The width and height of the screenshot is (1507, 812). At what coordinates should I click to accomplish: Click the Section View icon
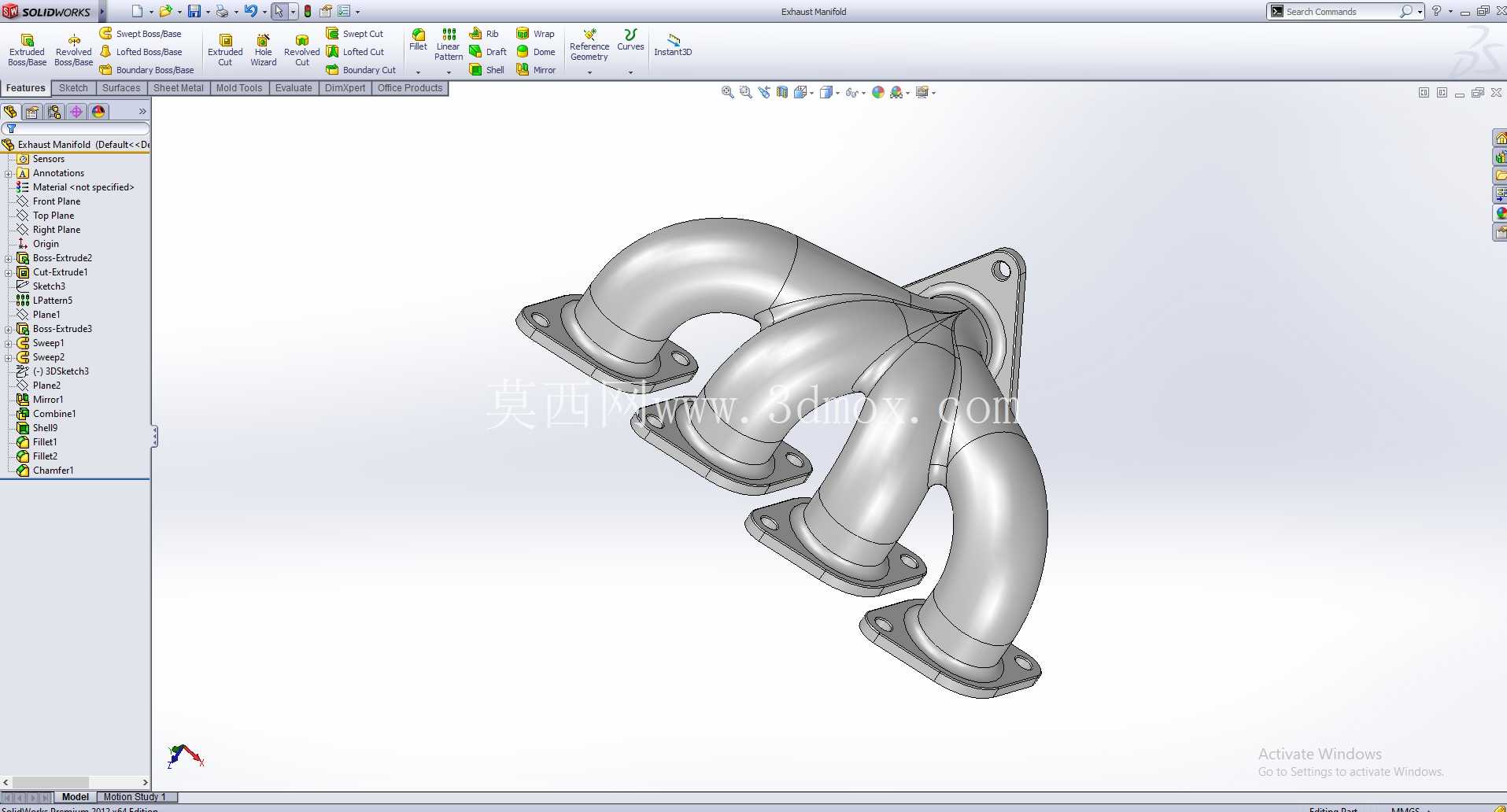click(x=782, y=93)
